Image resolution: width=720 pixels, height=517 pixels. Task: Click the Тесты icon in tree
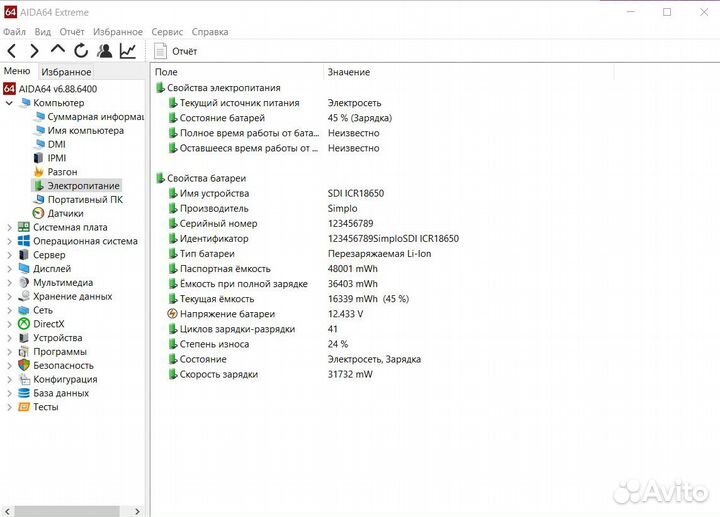click(x=24, y=407)
